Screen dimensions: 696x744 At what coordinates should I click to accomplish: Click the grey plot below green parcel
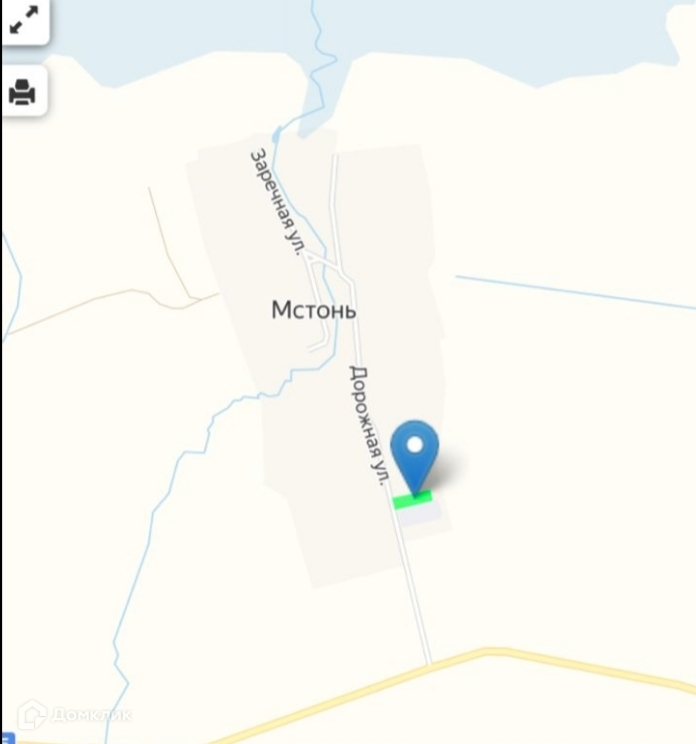pos(420,515)
